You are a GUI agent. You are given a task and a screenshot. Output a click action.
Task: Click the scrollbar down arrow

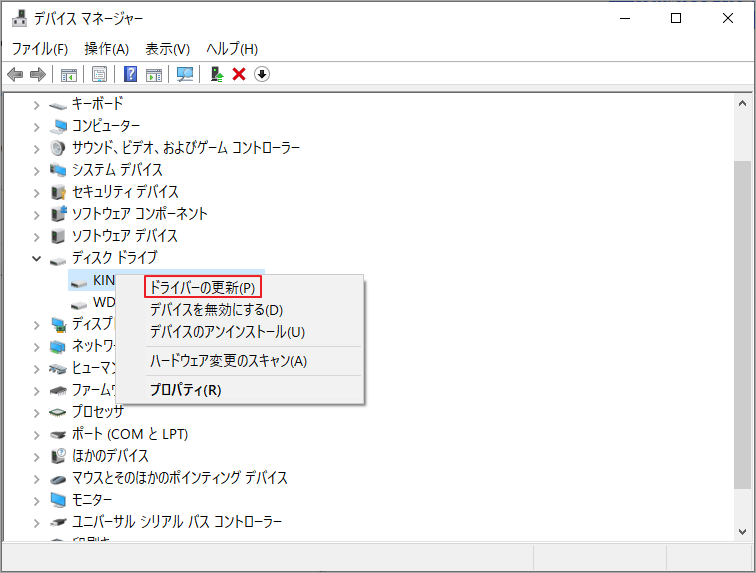click(x=742, y=532)
